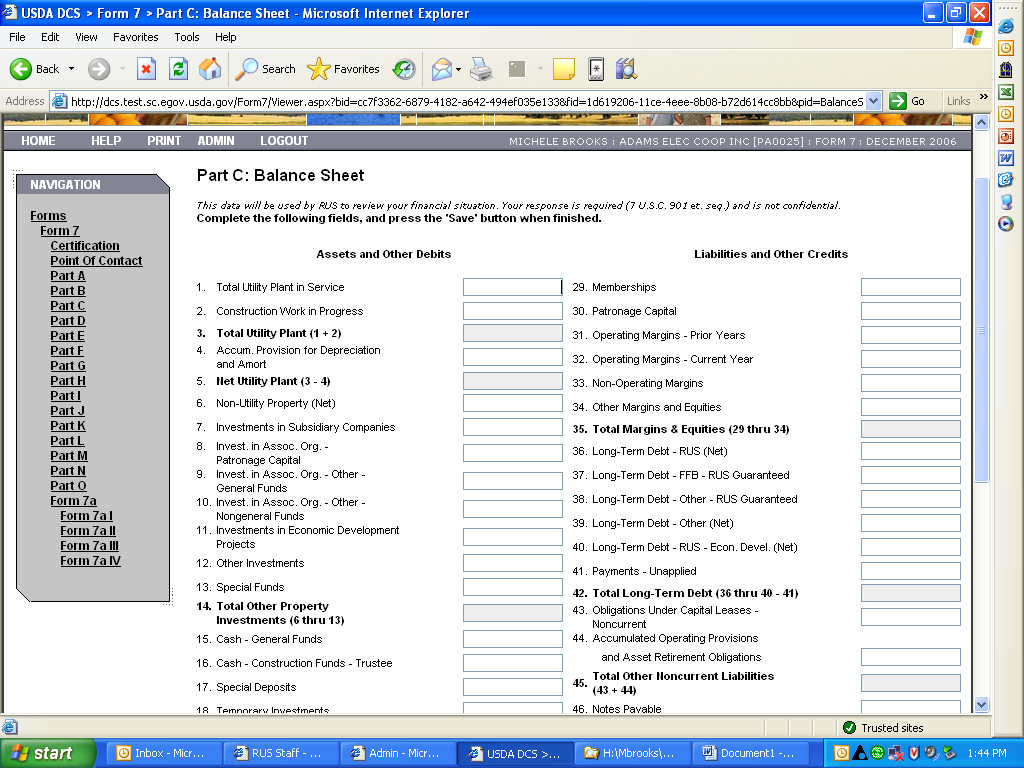
Task: Open the address bar URL dropdown
Action: pyautogui.click(x=874, y=101)
